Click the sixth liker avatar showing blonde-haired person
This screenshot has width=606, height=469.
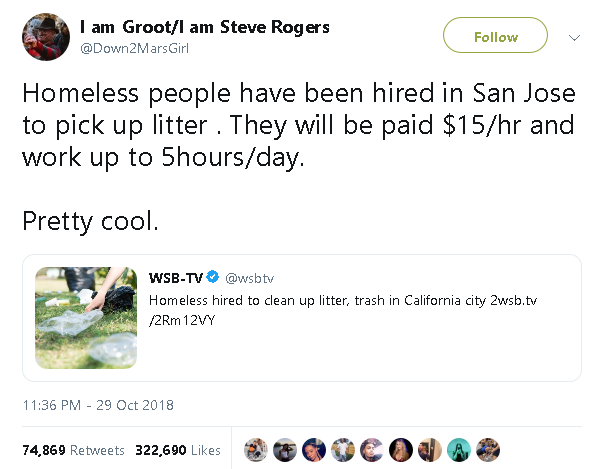coord(400,450)
